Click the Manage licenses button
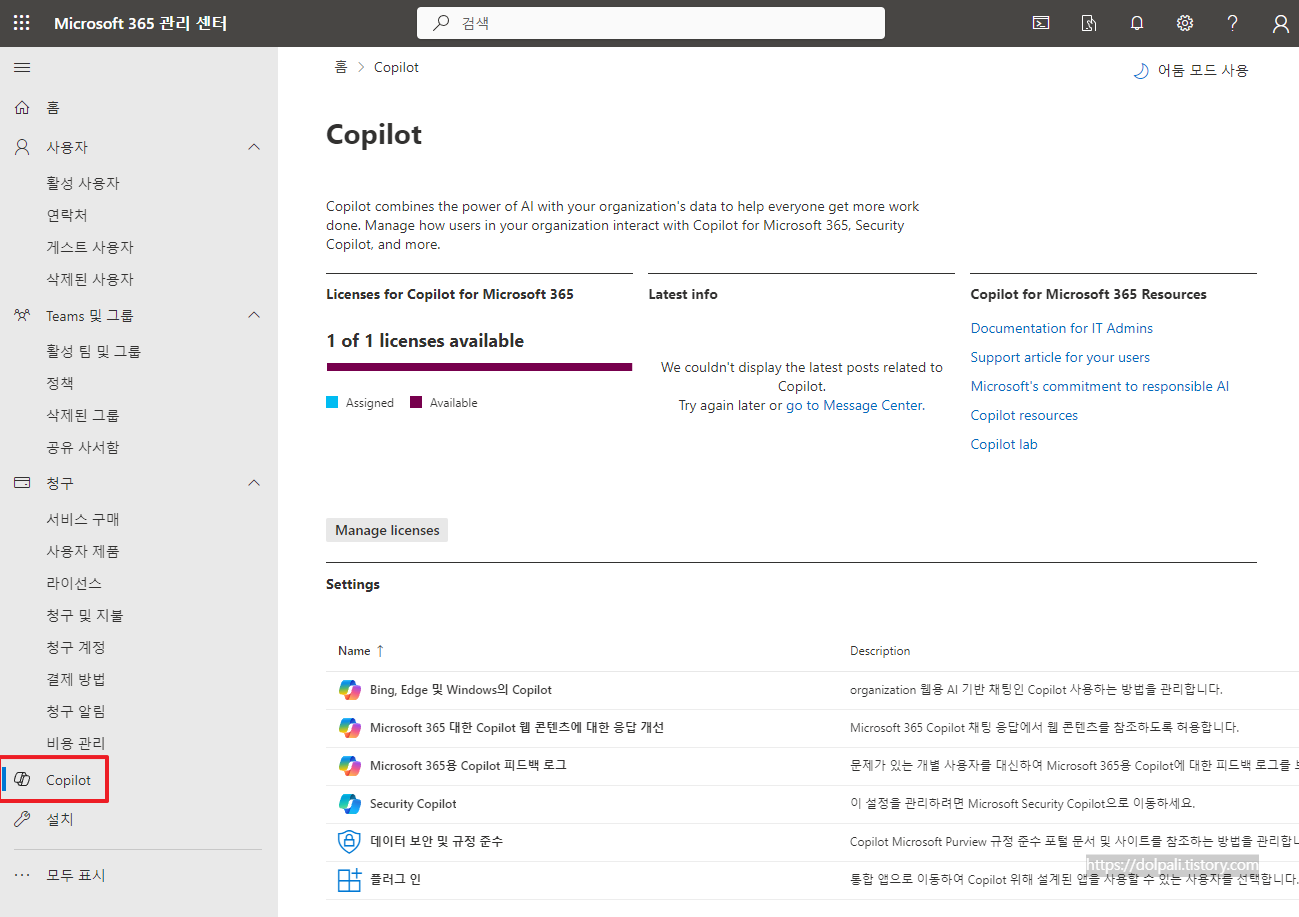 pos(387,530)
